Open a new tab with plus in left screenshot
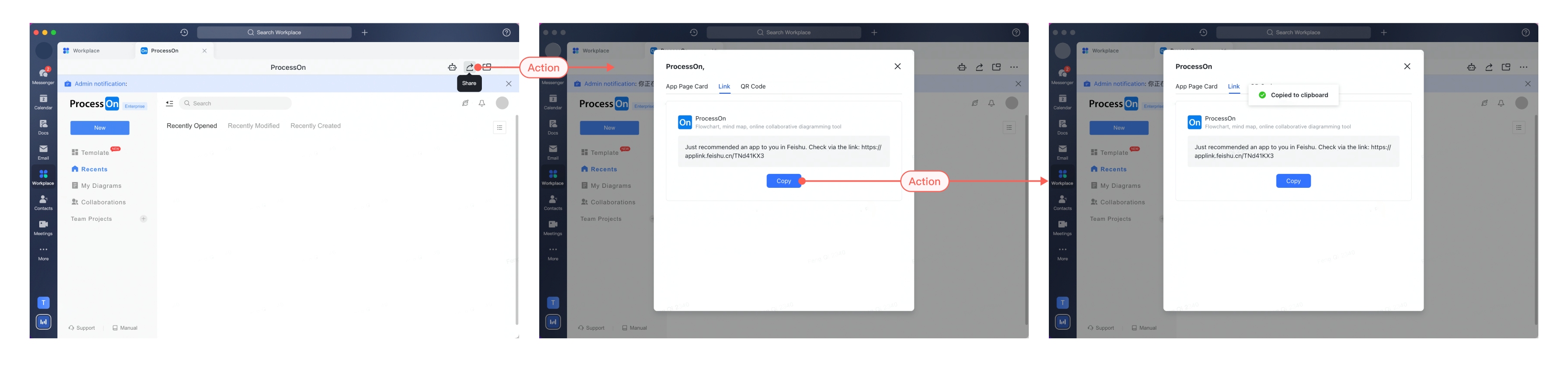Image resolution: width=1568 pixels, height=367 pixels. (365, 32)
